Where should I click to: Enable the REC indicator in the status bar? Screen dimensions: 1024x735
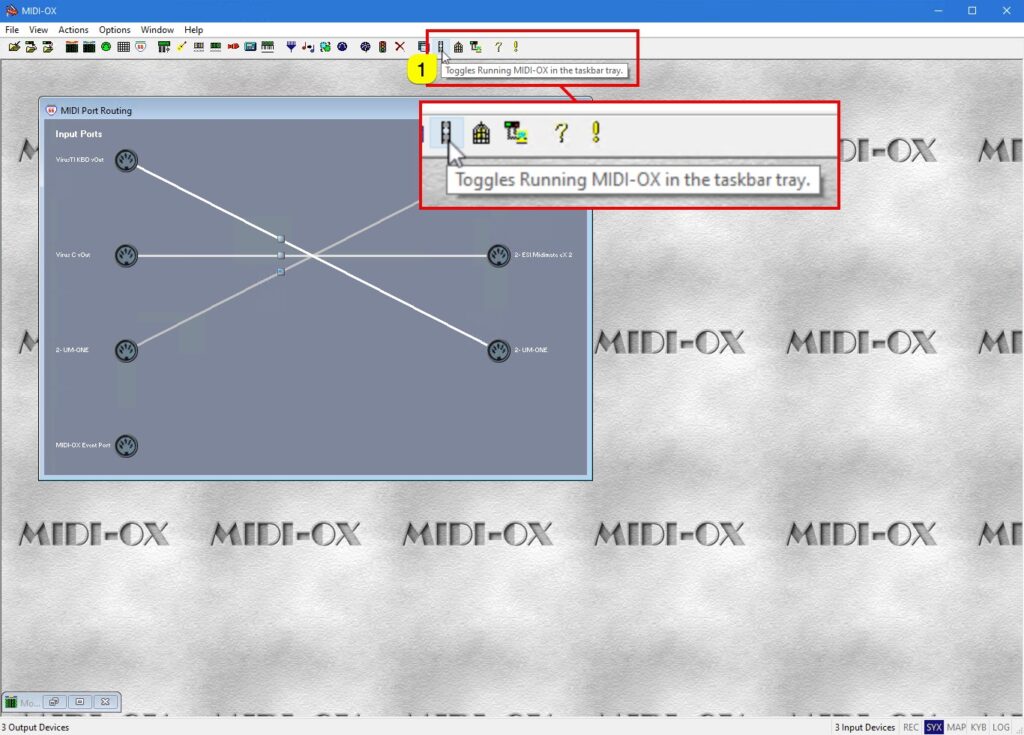[911, 727]
